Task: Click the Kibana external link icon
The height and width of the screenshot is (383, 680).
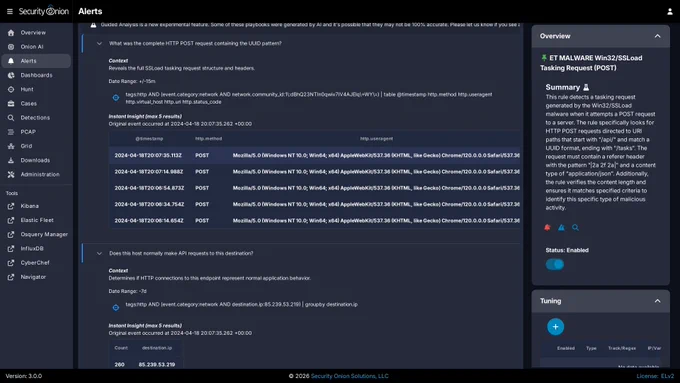Action: point(11,206)
